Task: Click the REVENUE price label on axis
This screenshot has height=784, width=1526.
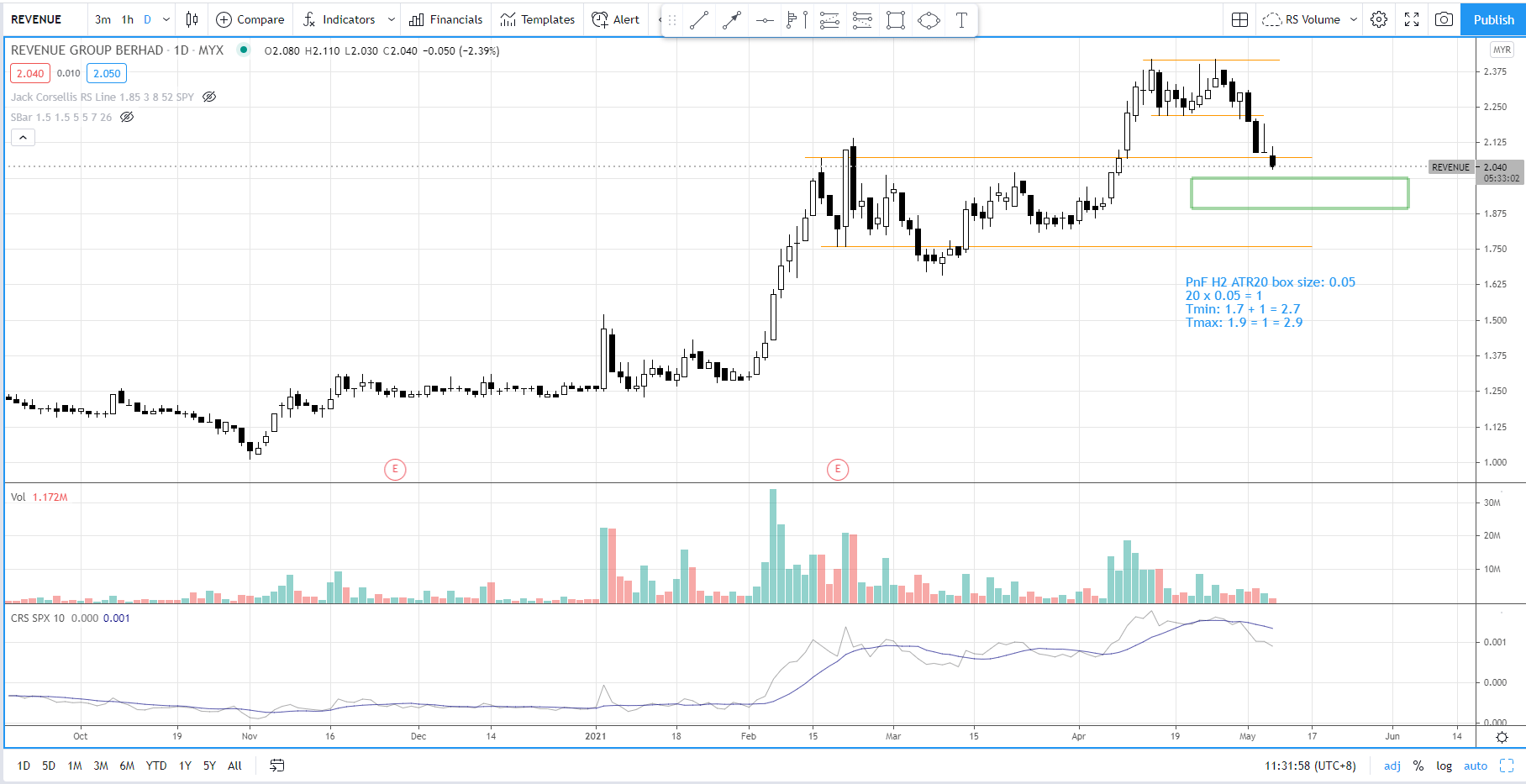Action: coord(1451,167)
